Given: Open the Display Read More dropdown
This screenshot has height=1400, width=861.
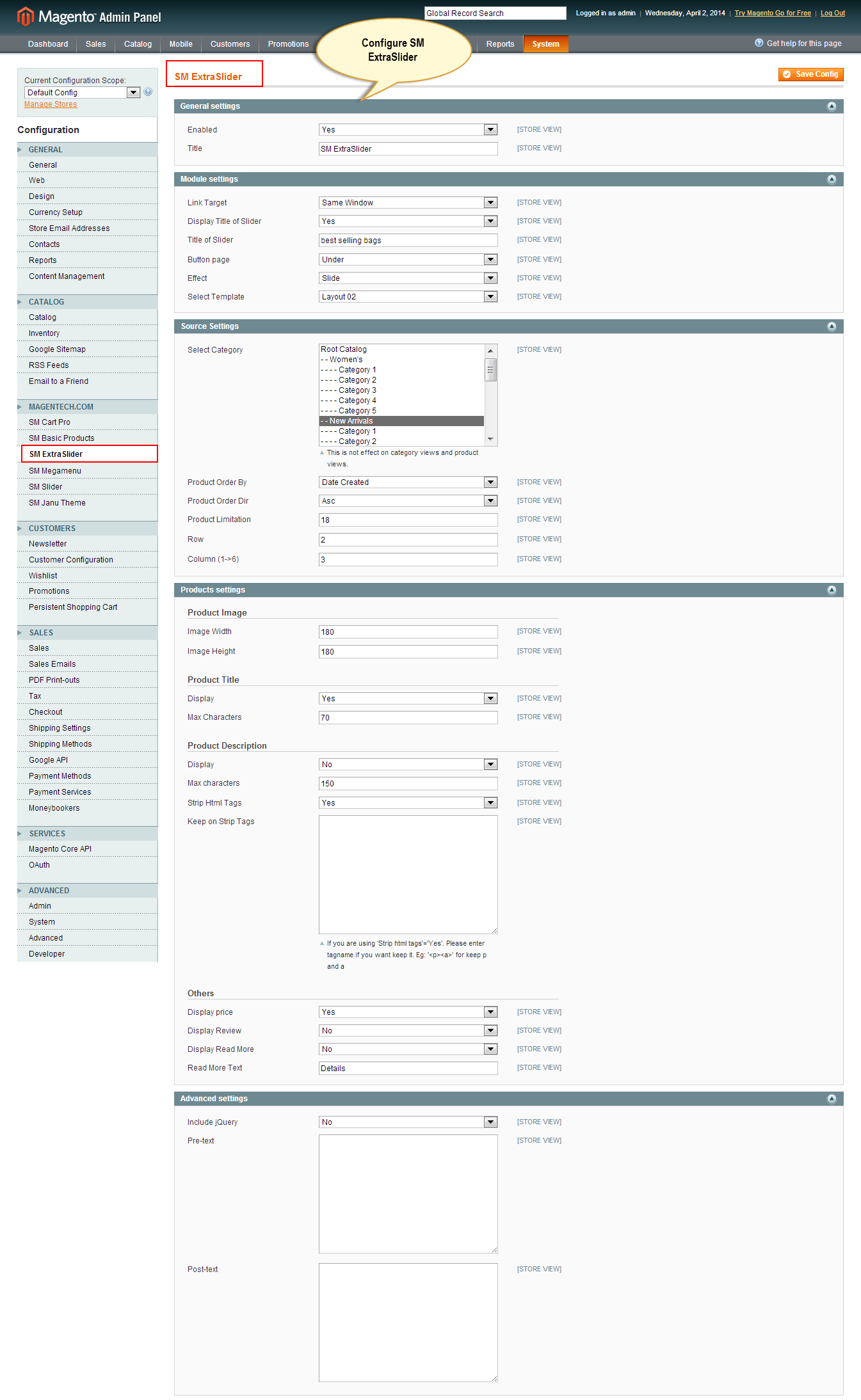Looking at the screenshot, I should tap(408, 1049).
